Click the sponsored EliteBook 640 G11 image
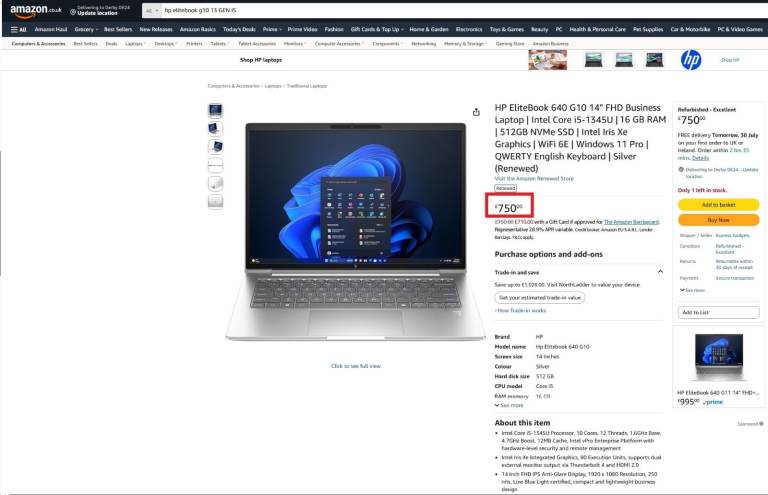The image size is (768, 495). tap(718, 358)
